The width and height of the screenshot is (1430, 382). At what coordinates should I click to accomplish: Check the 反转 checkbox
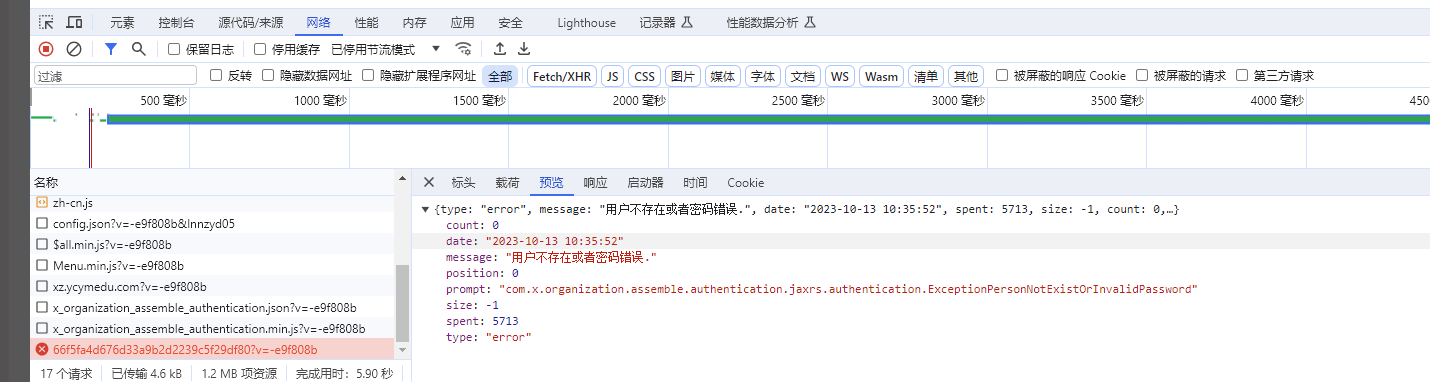point(216,75)
